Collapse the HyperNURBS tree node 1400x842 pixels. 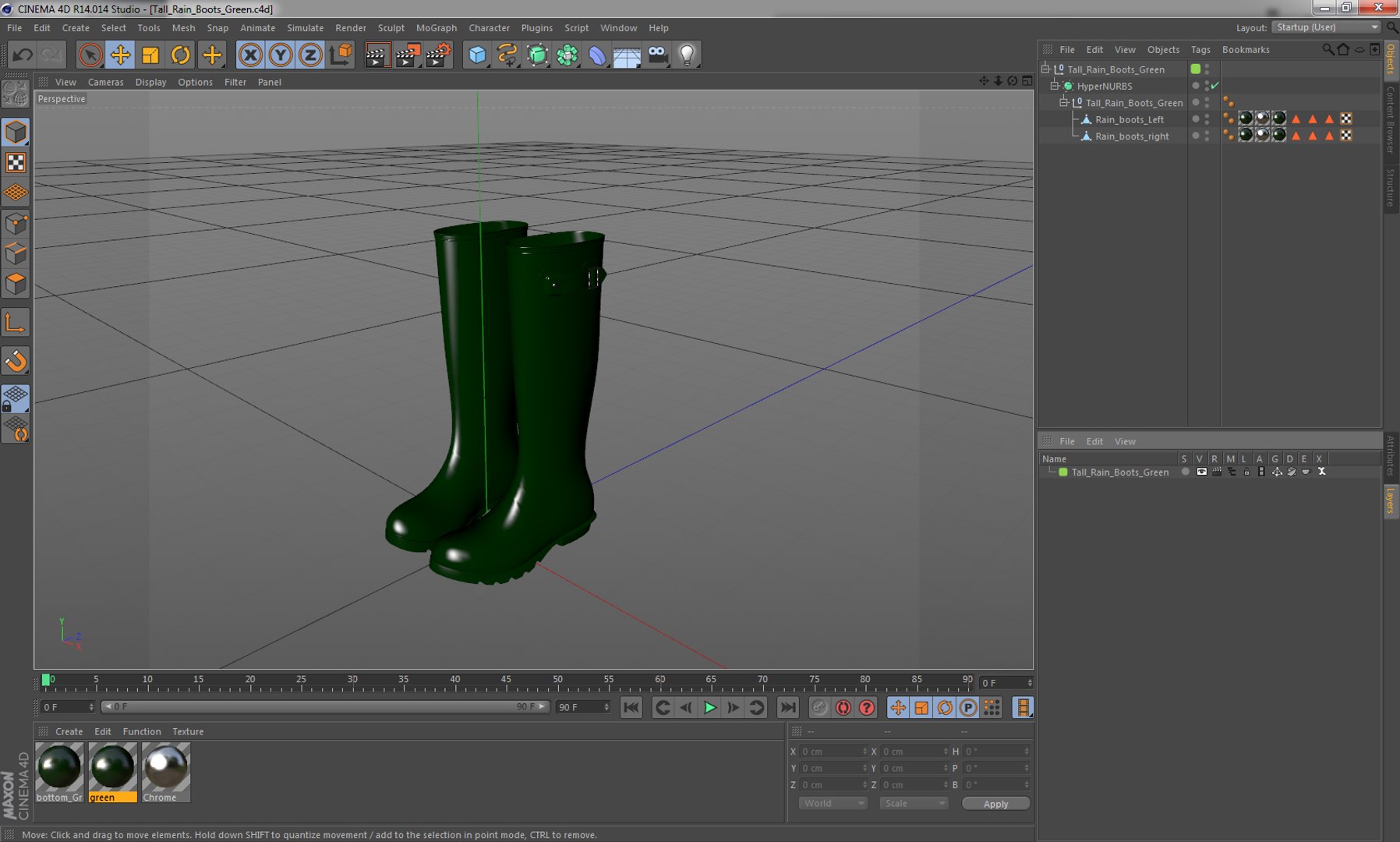point(1055,86)
